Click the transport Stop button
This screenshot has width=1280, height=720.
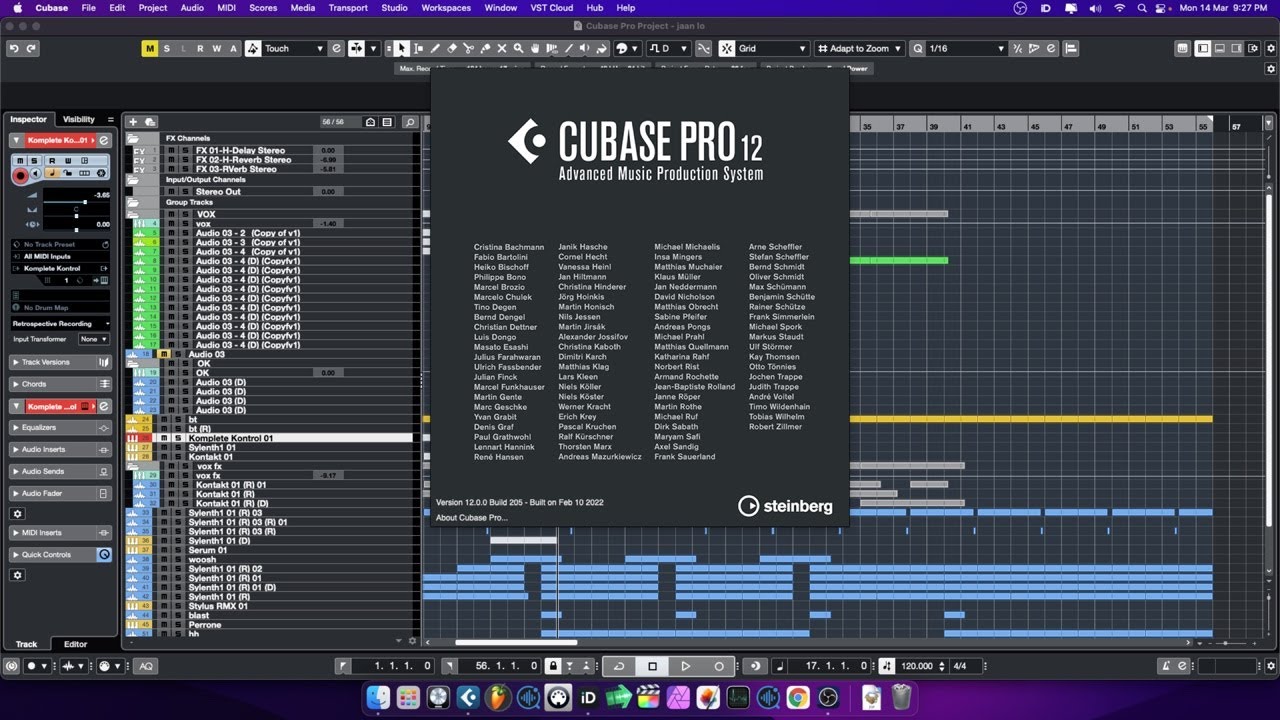point(652,666)
